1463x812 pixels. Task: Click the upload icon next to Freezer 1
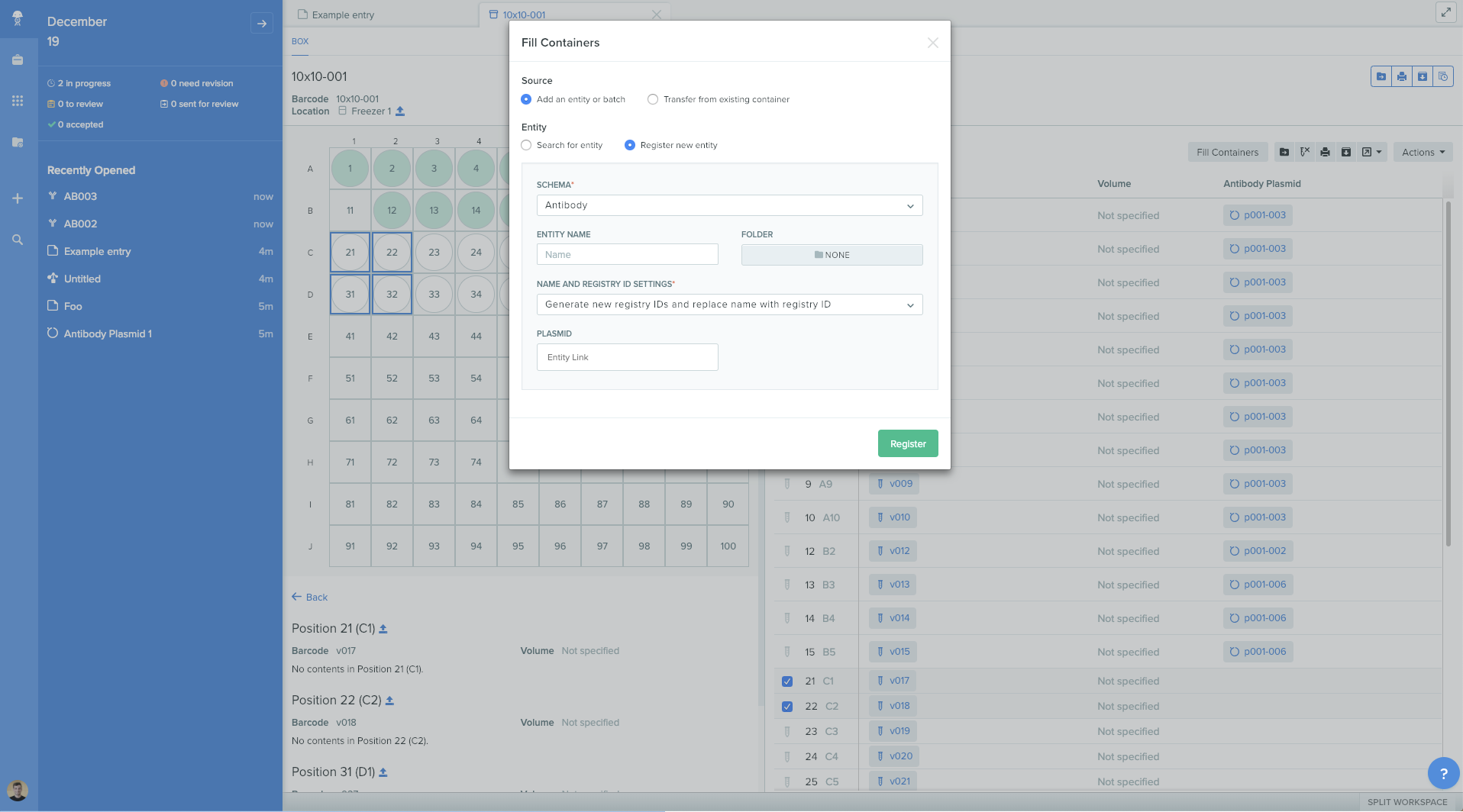400,111
